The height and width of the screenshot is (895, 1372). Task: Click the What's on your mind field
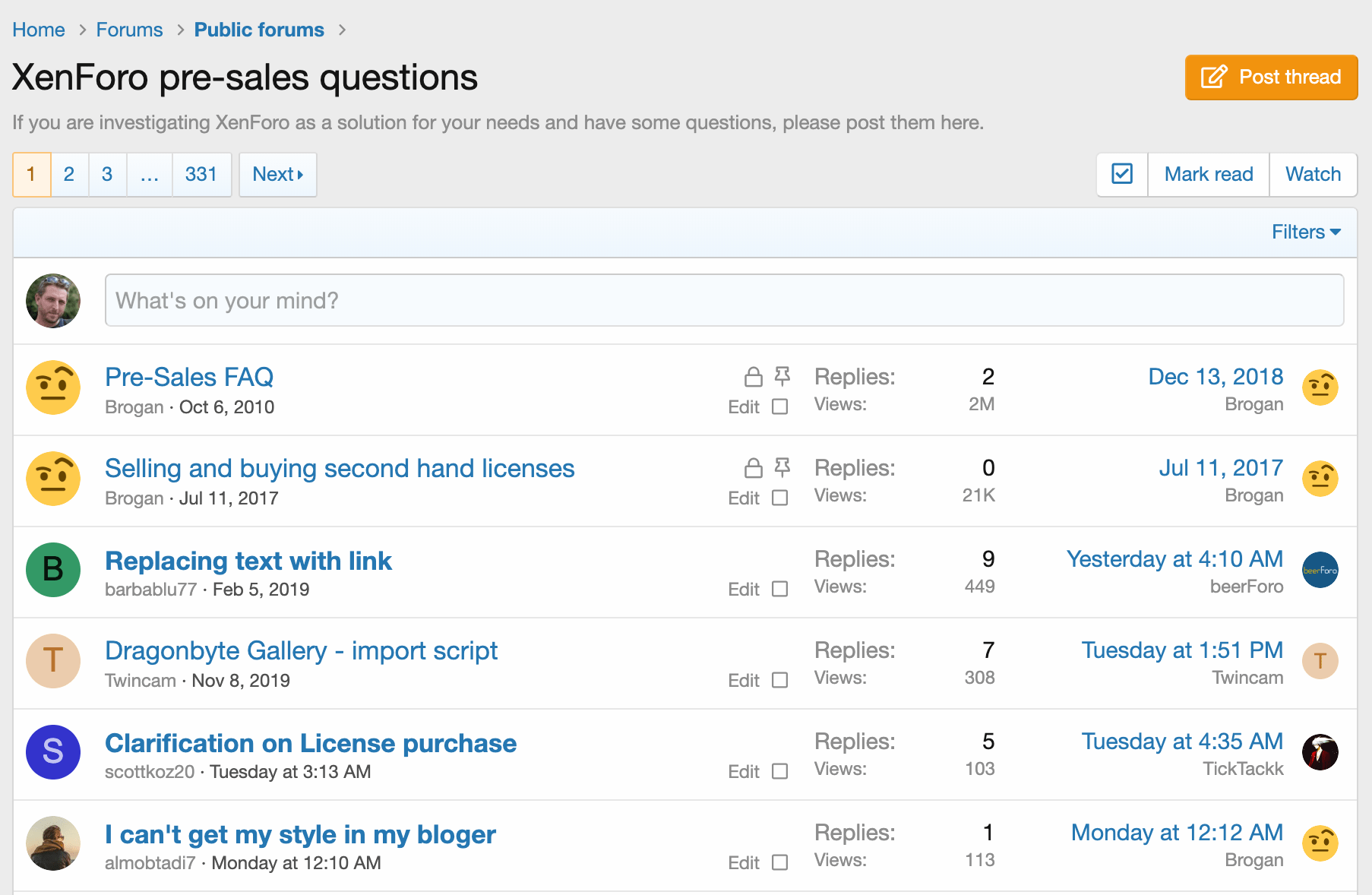[724, 300]
